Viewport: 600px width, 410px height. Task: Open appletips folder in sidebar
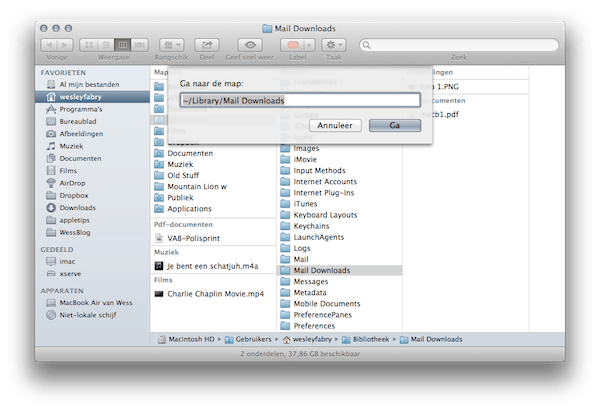[x=92, y=220]
